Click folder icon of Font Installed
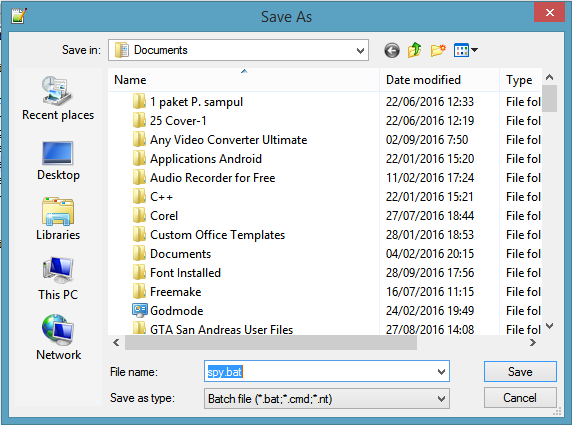This screenshot has height=425, width=572. [x=139, y=272]
